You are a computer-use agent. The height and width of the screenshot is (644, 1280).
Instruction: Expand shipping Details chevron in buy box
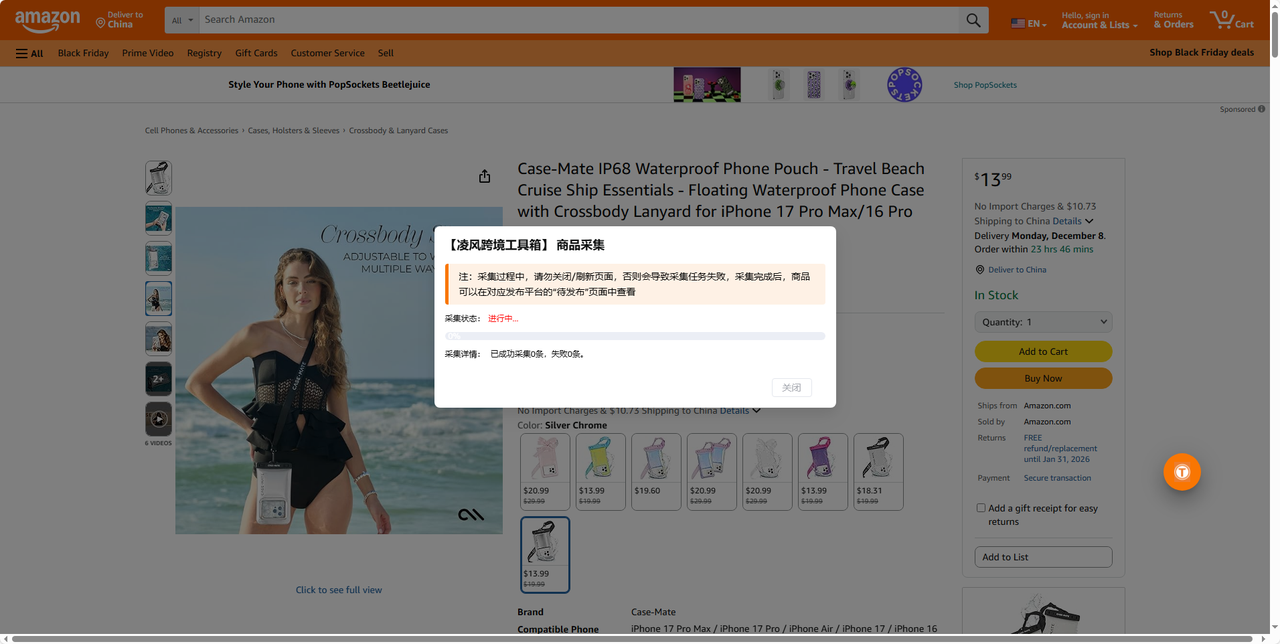[1089, 221]
